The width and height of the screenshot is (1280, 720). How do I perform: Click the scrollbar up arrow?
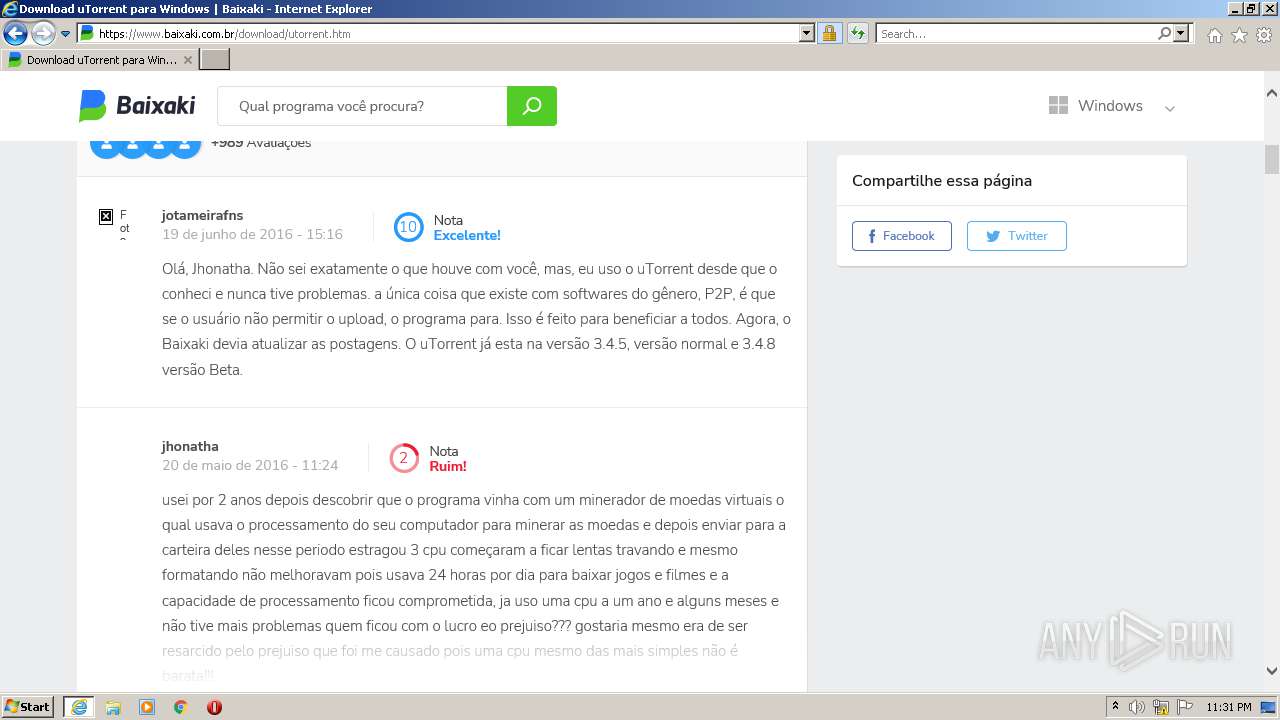[1272, 92]
